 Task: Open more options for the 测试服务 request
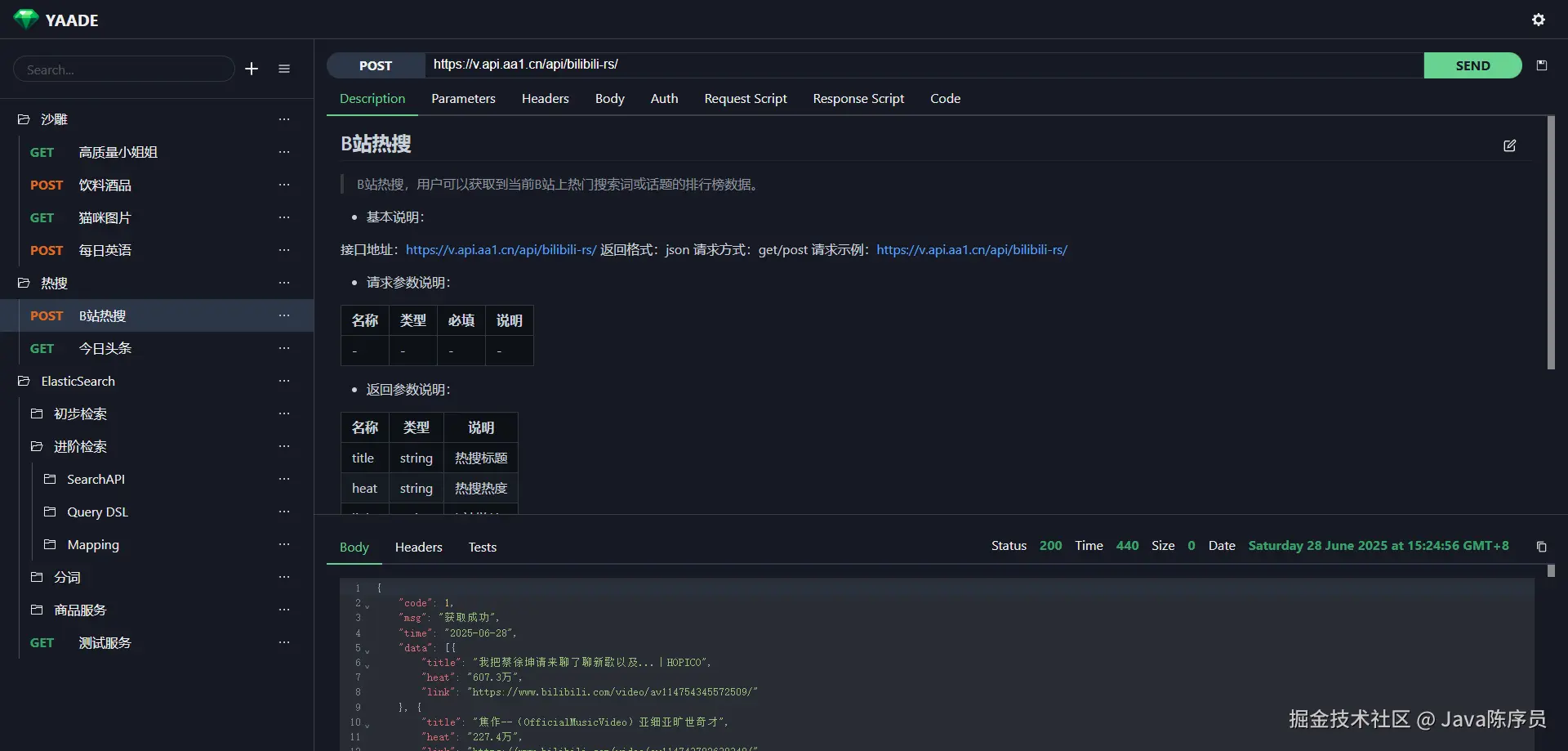tap(284, 642)
